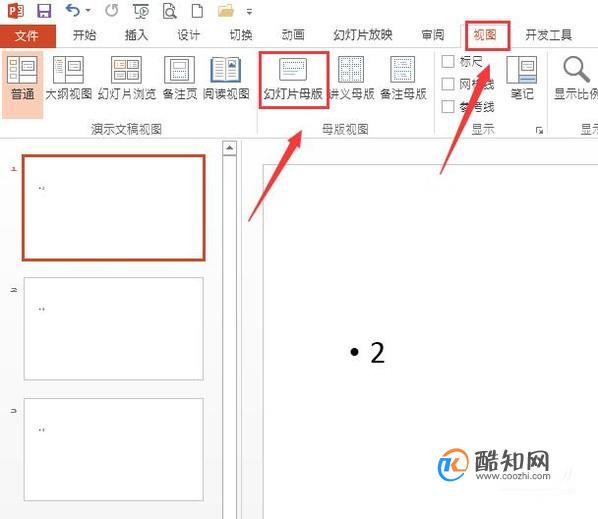Open the Notes Page view (备注页)
This screenshot has width=598, height=519.
(180, 78)
